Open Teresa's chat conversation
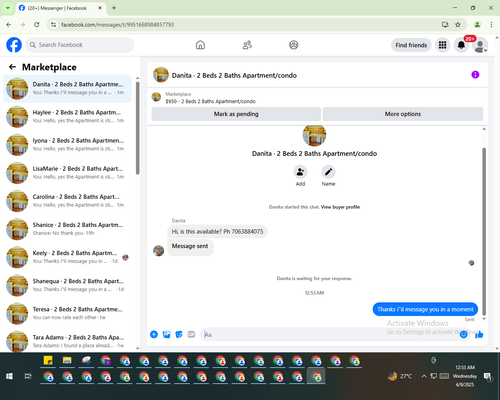The image size is (500, 400). [x=67, y=313]
